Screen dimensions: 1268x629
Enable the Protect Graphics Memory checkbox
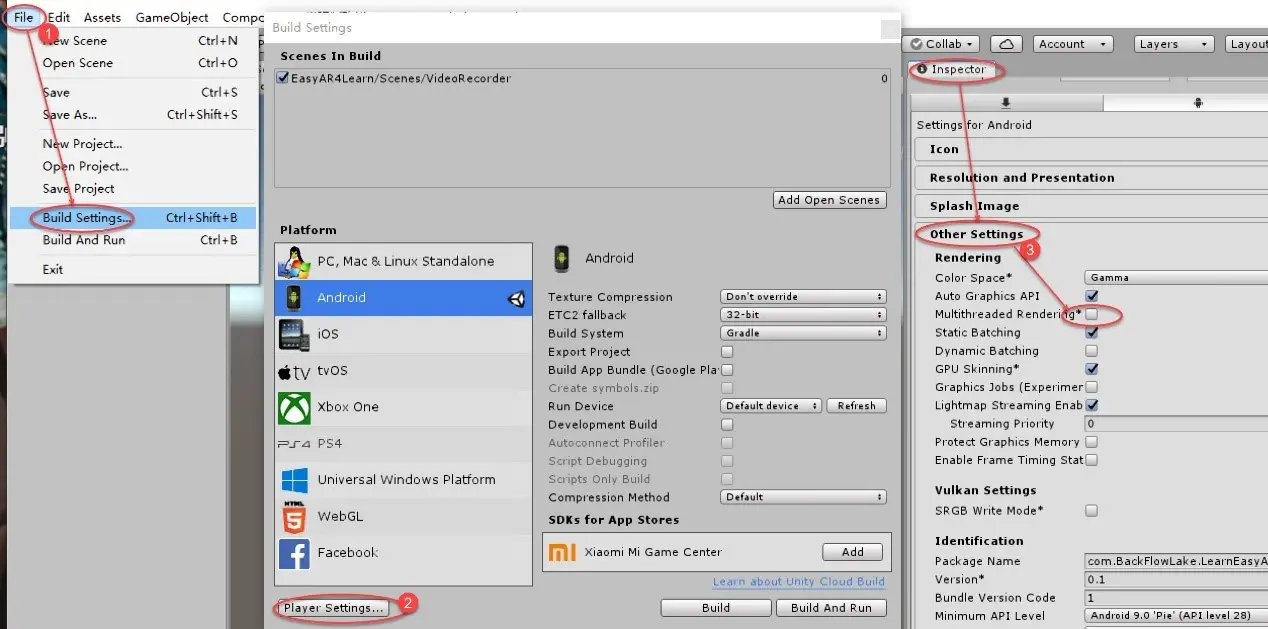tap(1091, 442)
